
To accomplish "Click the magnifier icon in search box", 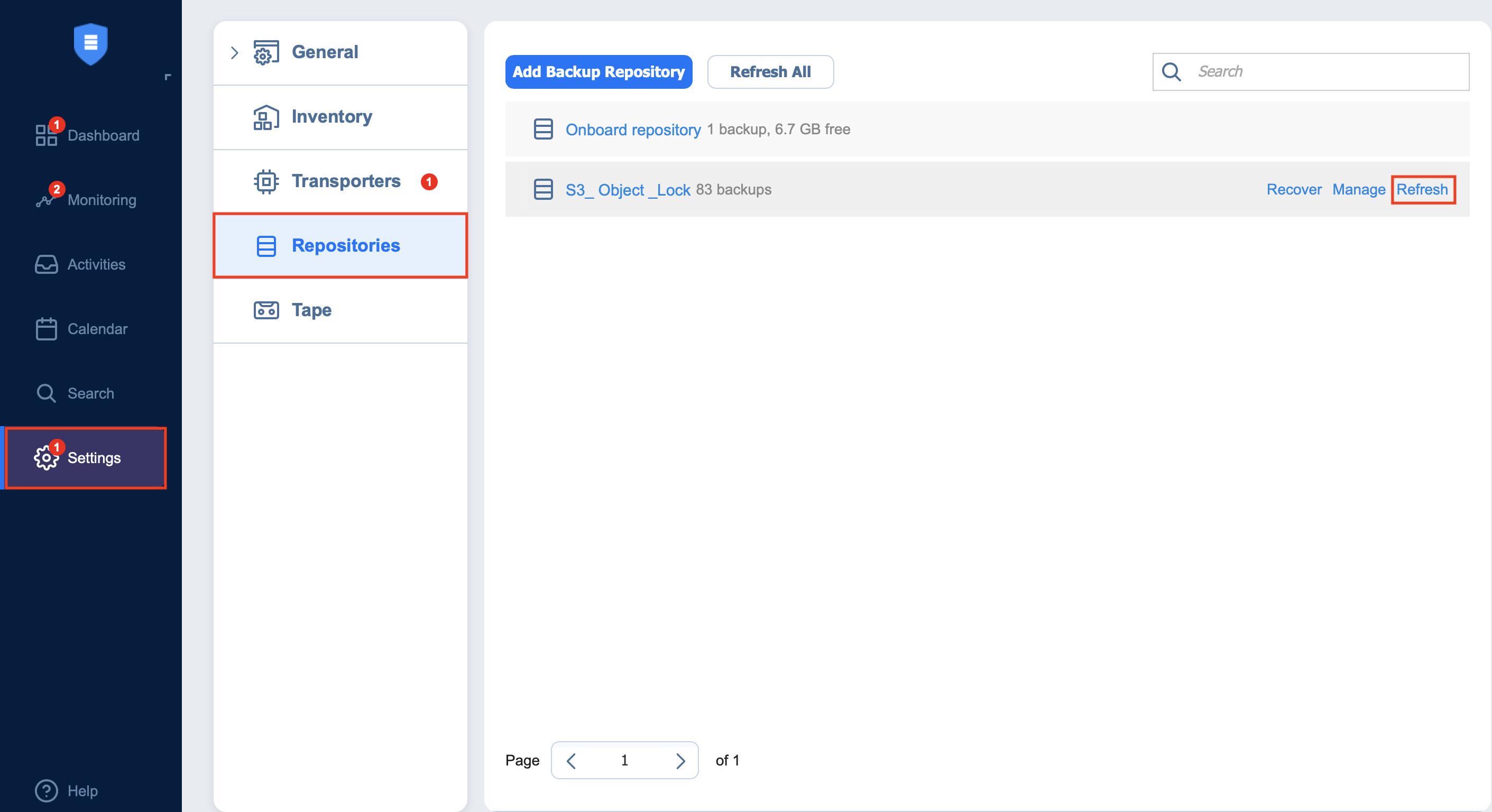I will click(1171, 72).
